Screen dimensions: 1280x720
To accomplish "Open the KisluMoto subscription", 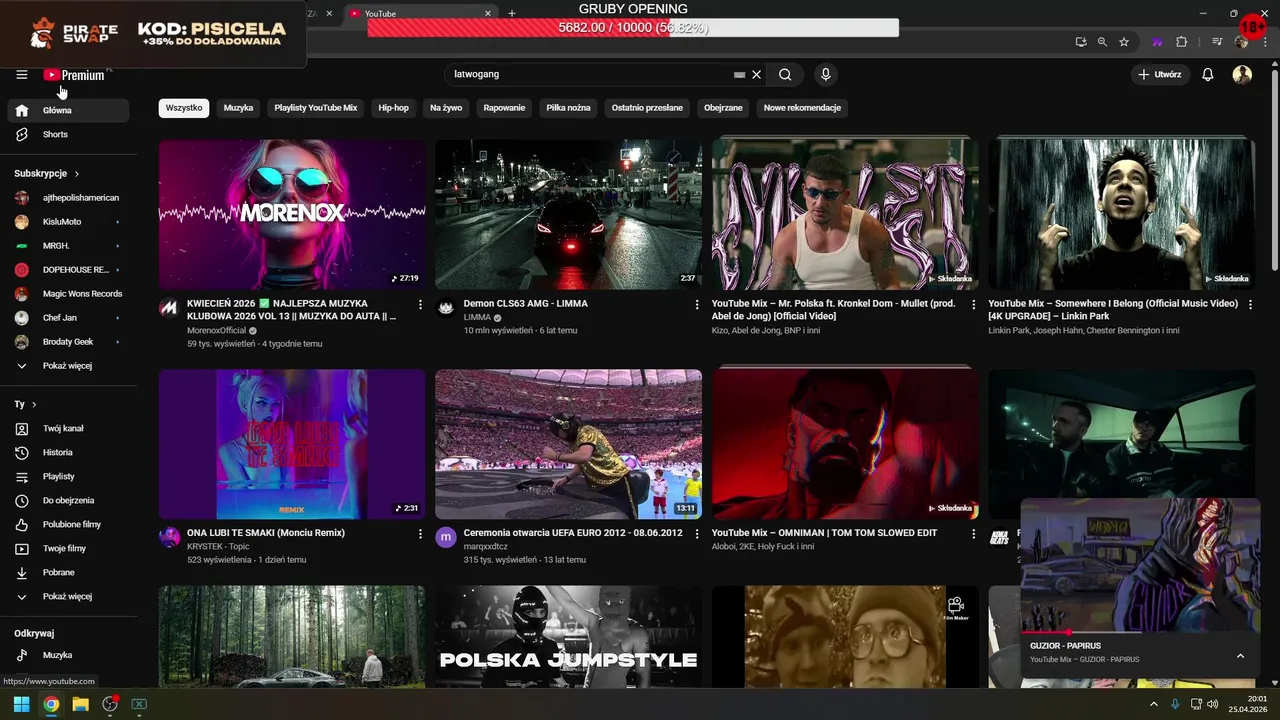I will 68,222.
